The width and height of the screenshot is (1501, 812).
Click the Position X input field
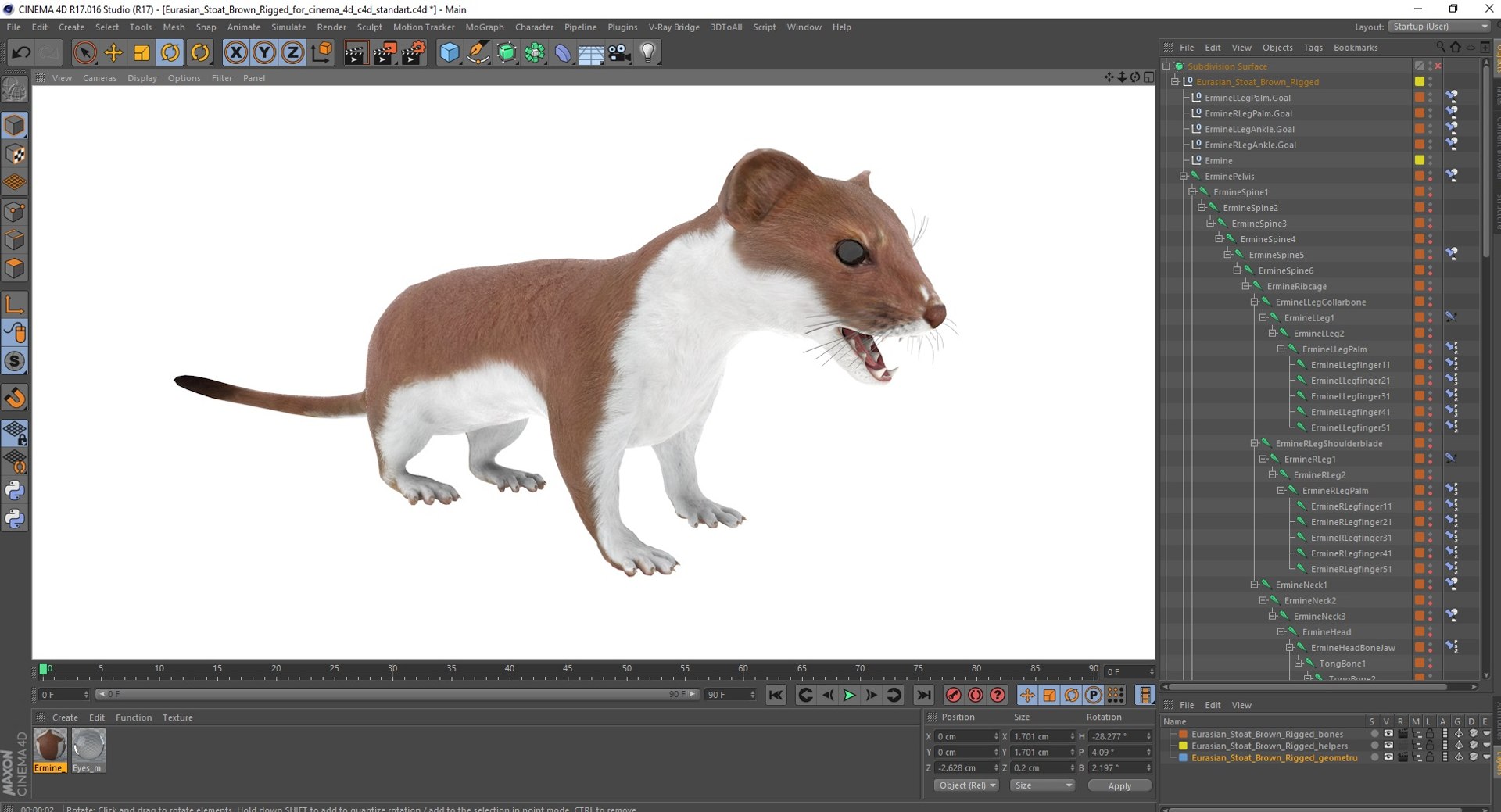coord(966,736)
